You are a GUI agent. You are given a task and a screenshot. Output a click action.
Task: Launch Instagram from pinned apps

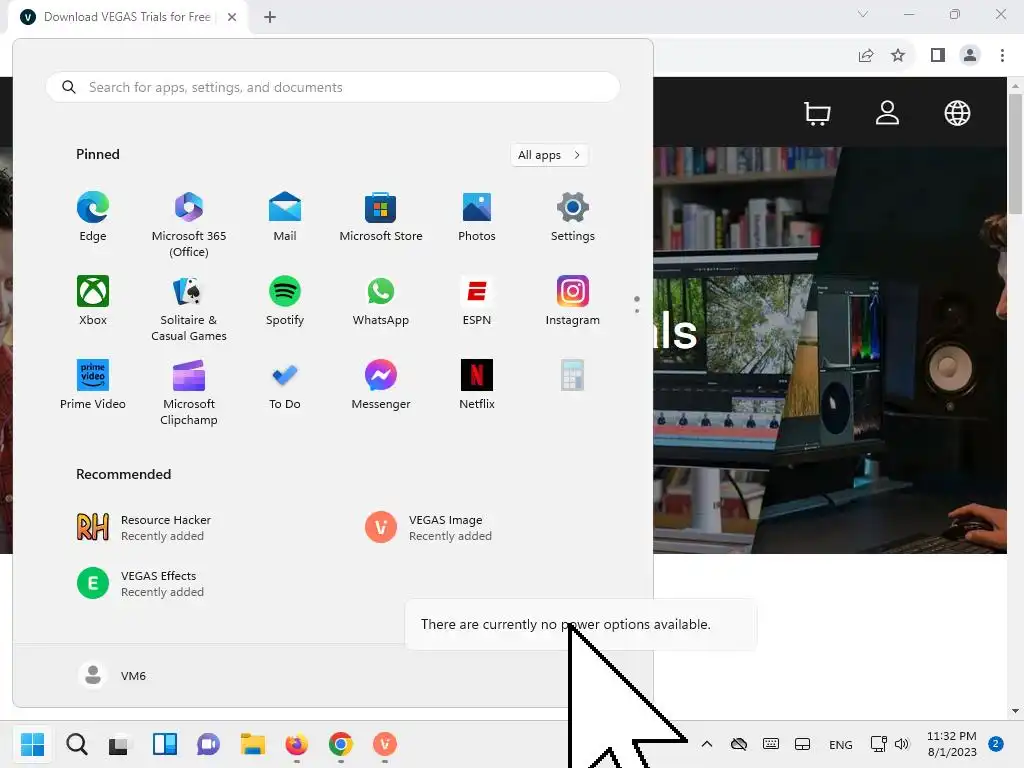pos(573,300)
